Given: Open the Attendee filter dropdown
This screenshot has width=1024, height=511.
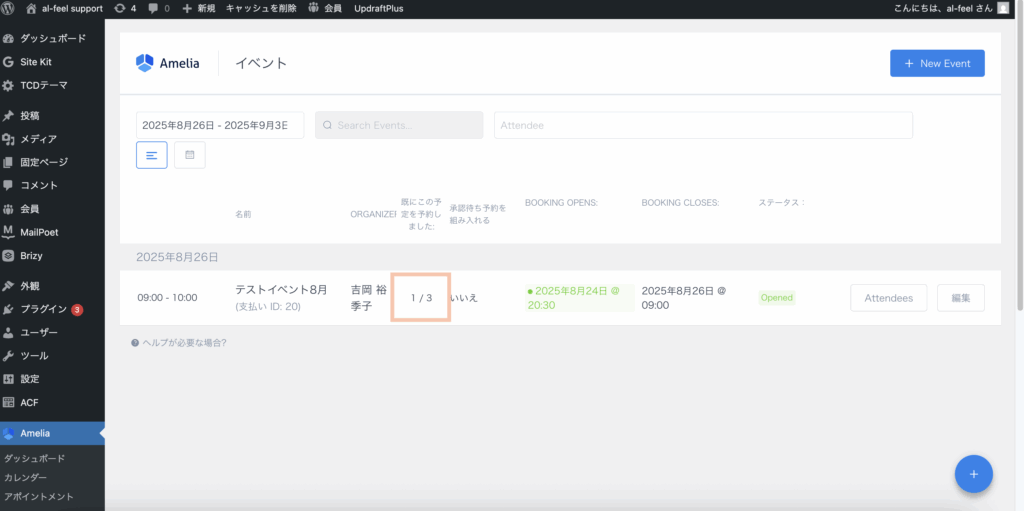Looking at the screenshot, I should point(702,125).
